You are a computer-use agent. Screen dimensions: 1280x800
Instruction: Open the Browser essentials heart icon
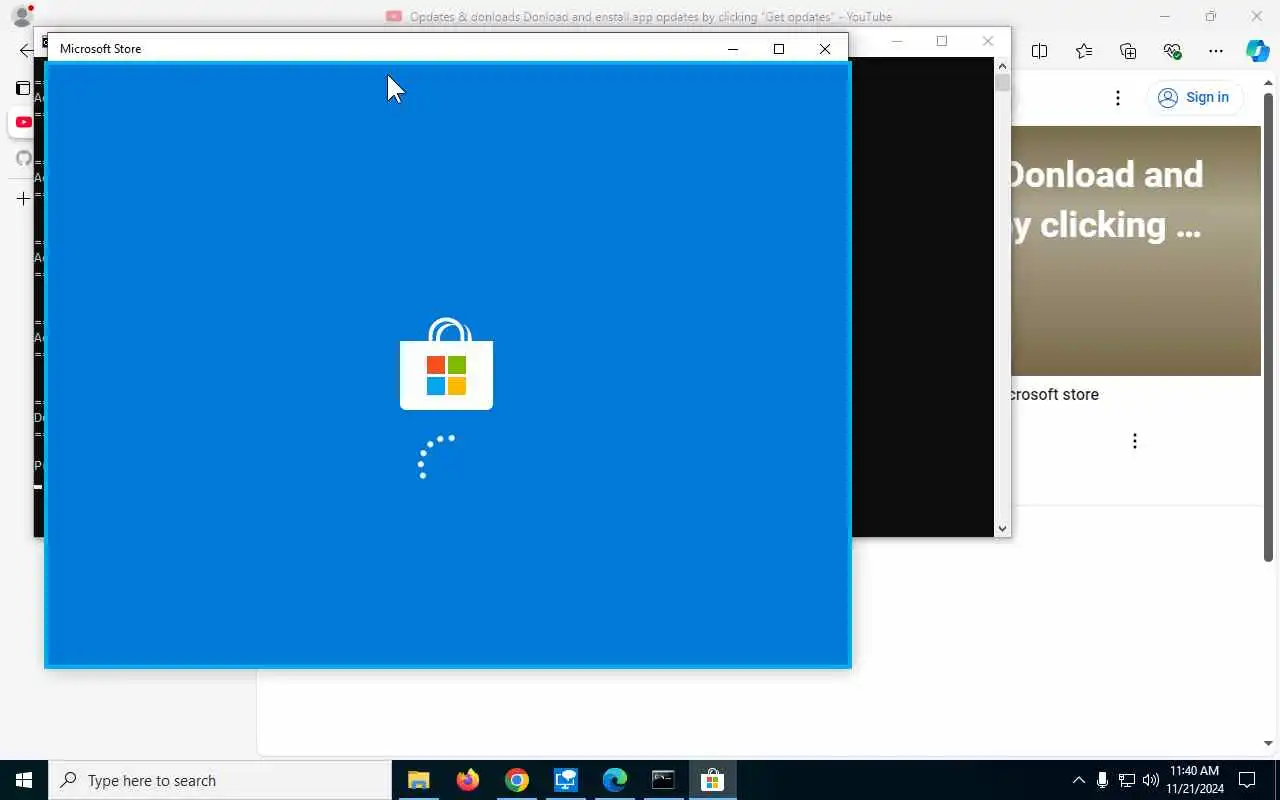pyautogui.click(x=1172, y=51)
